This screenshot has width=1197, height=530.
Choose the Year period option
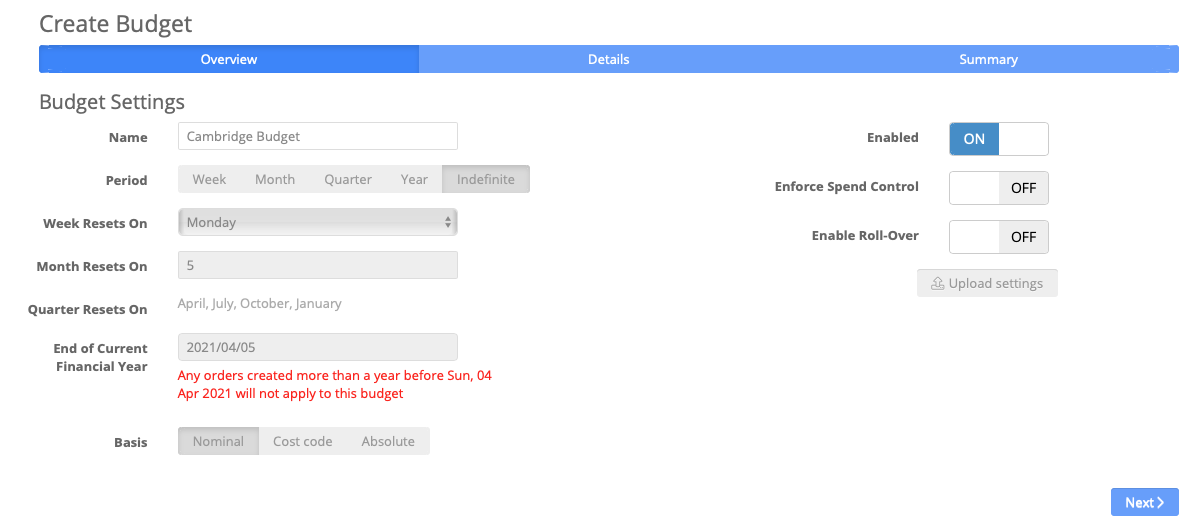coord(415,179)
